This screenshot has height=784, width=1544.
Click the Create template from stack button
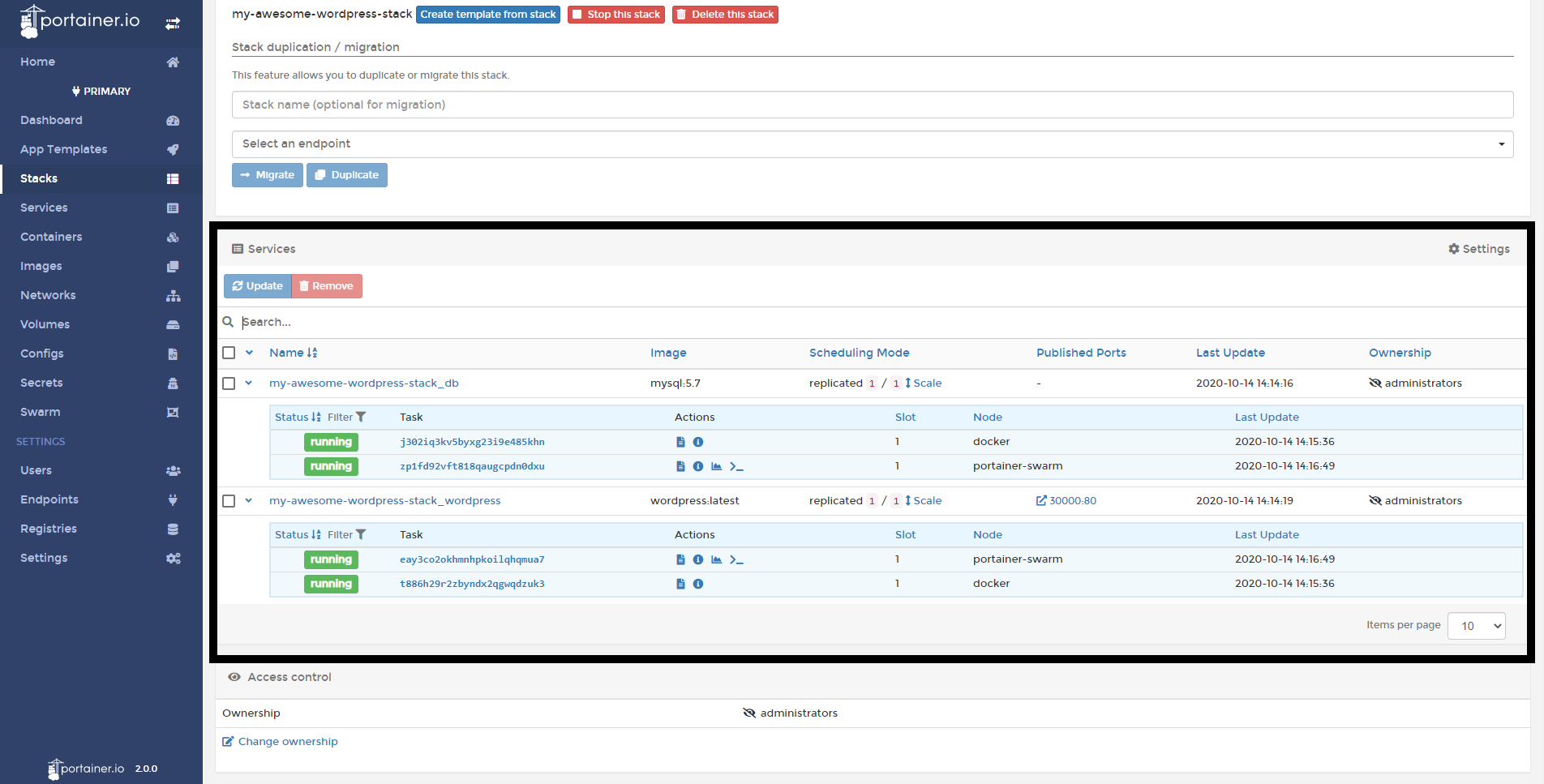[487, 14]
